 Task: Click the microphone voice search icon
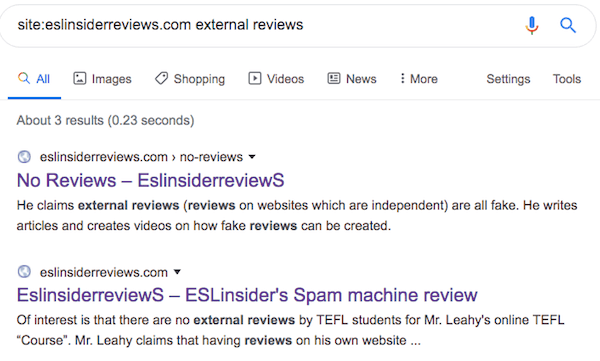tap(532, 25)
